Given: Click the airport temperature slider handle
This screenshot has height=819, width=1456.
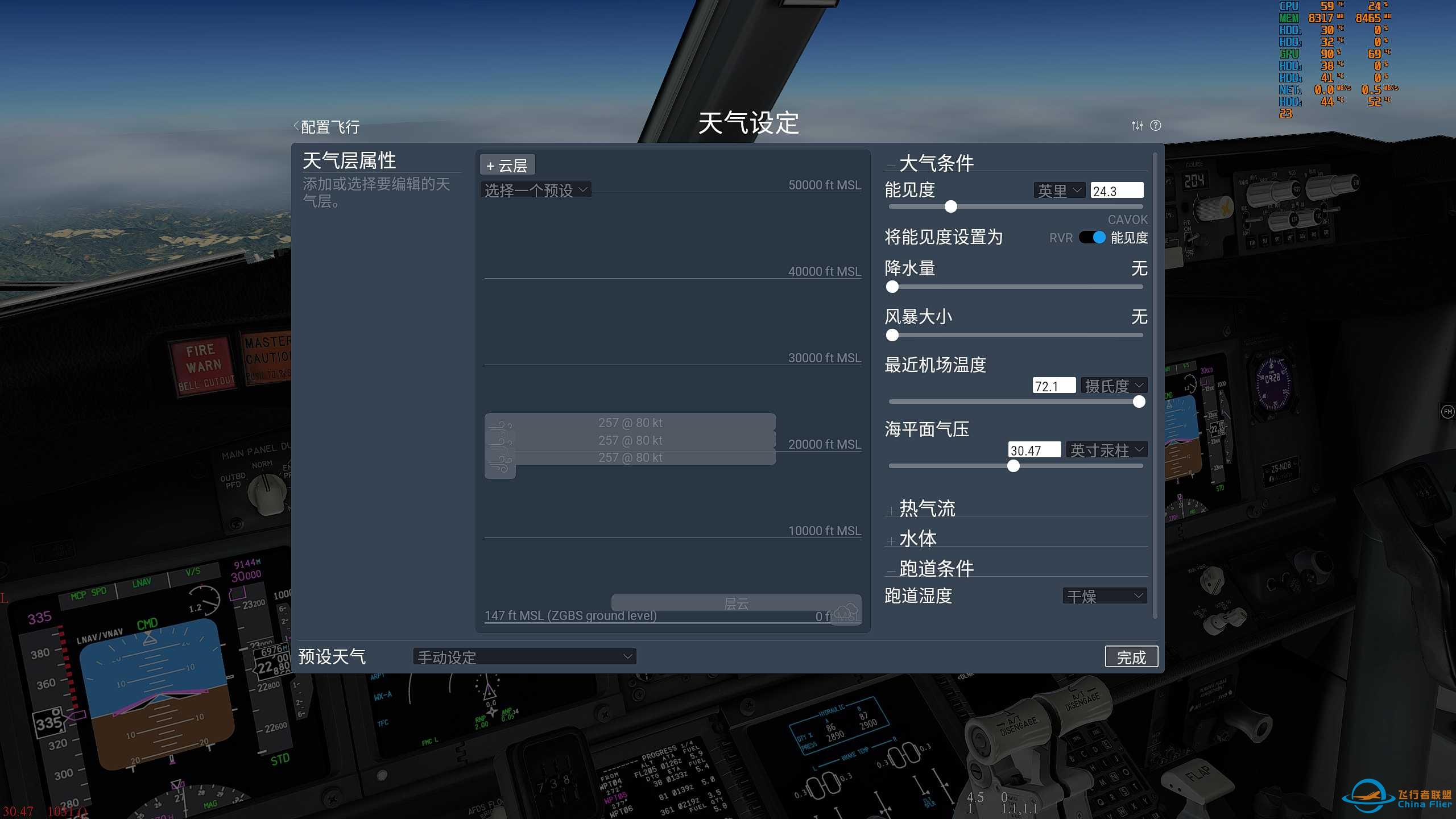Looking at the screenshot, I should [x=1139, y=402].
